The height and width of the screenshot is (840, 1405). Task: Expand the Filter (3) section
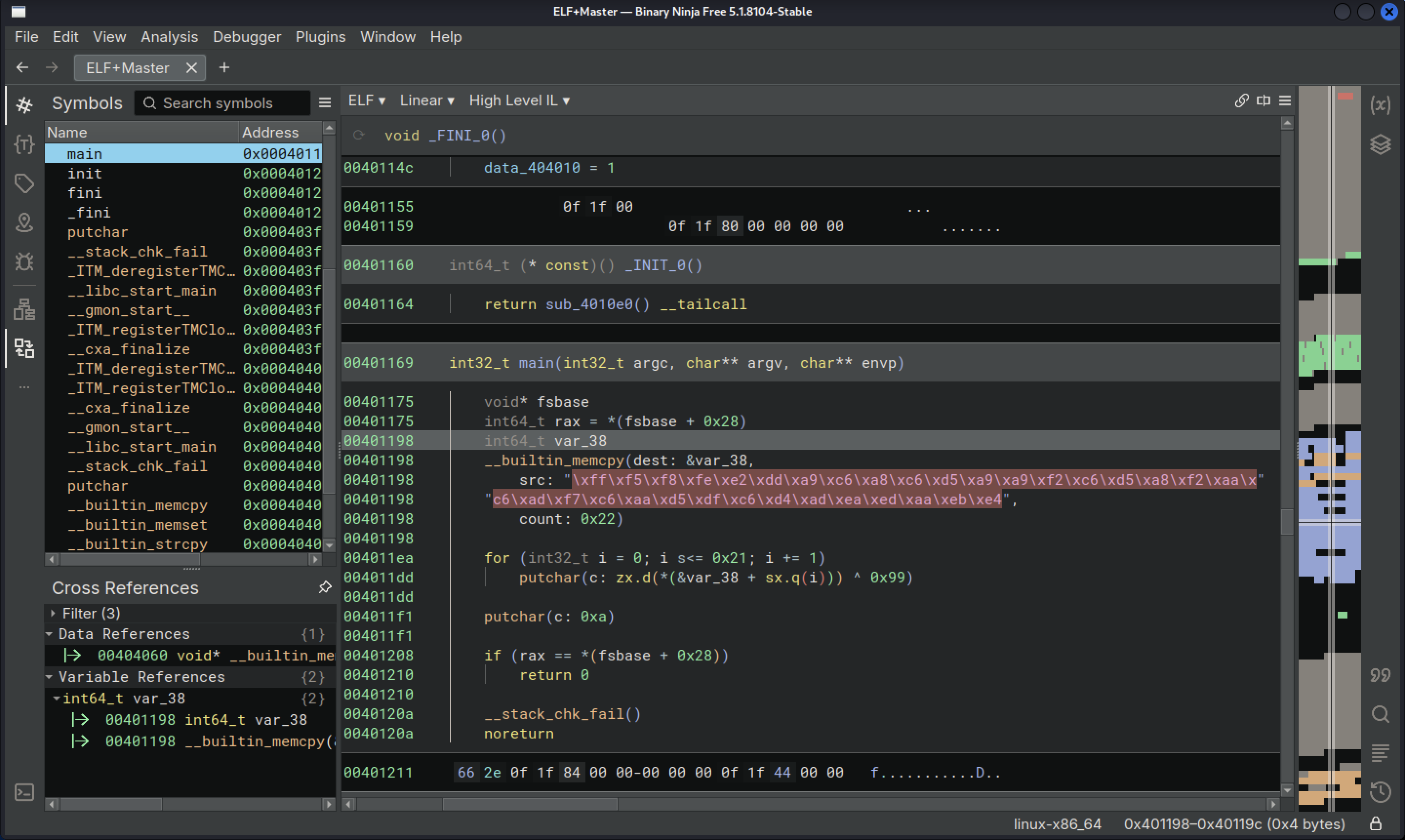pos(53,613)
